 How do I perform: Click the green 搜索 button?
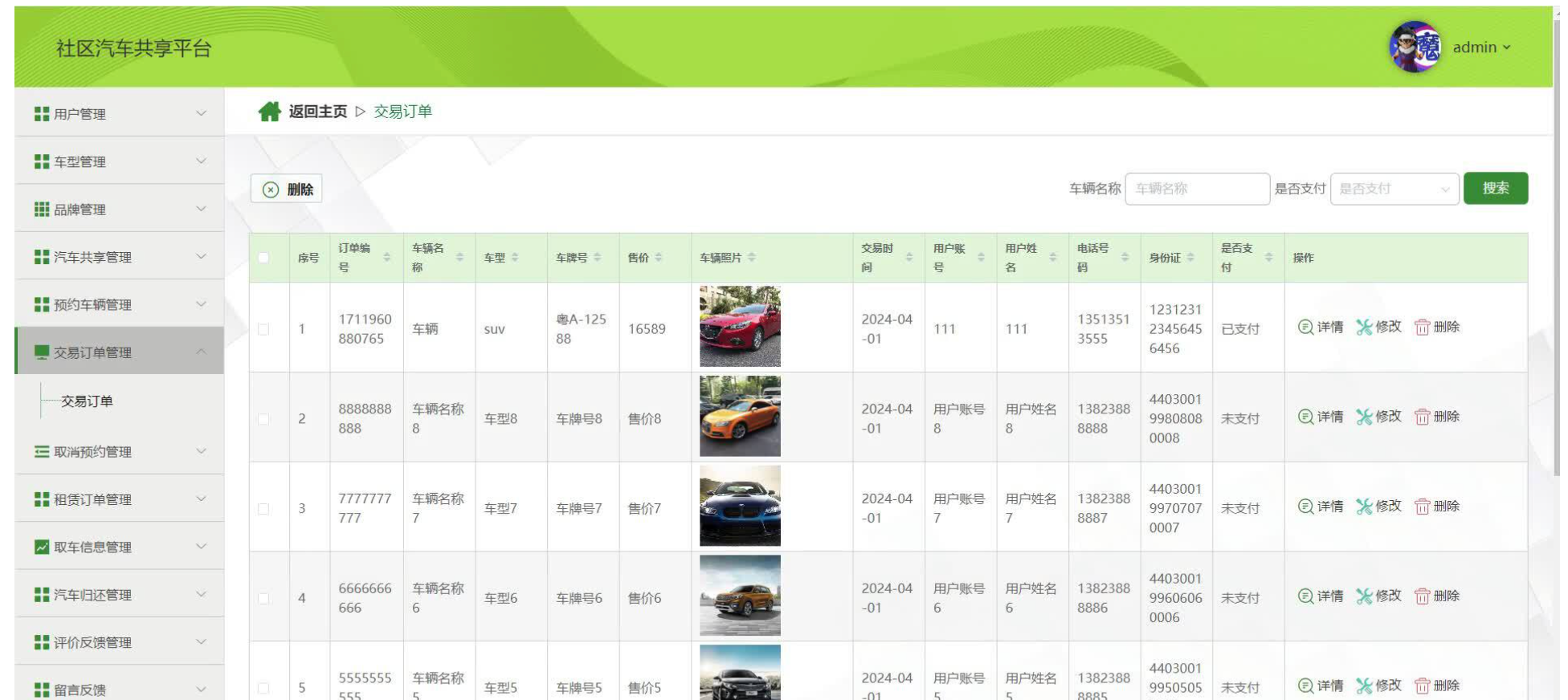tap(1496, 189)
